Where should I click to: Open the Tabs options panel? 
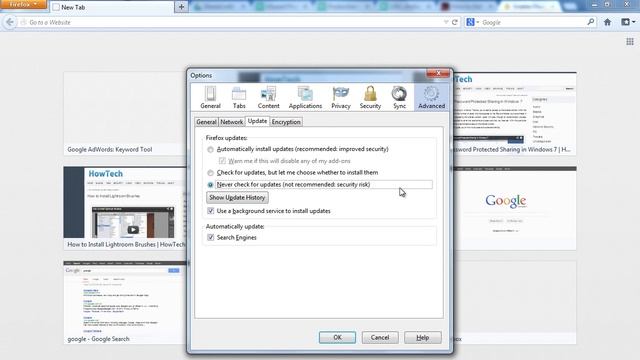239,97
